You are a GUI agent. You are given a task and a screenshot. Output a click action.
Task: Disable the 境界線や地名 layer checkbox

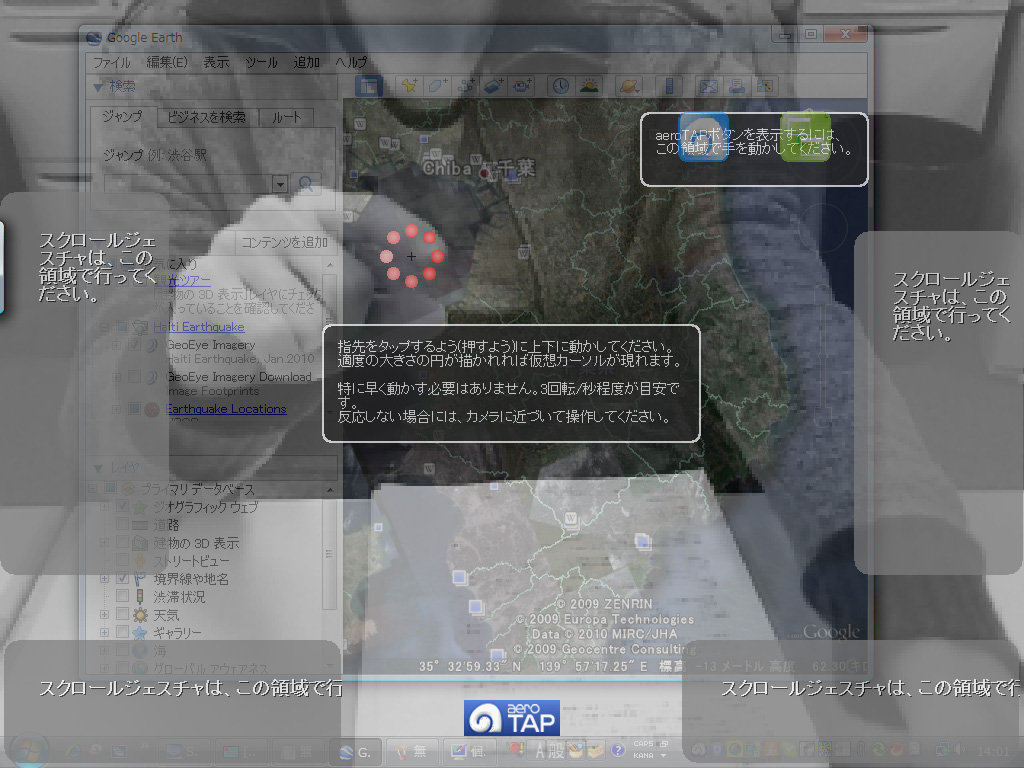pos(121,579)
